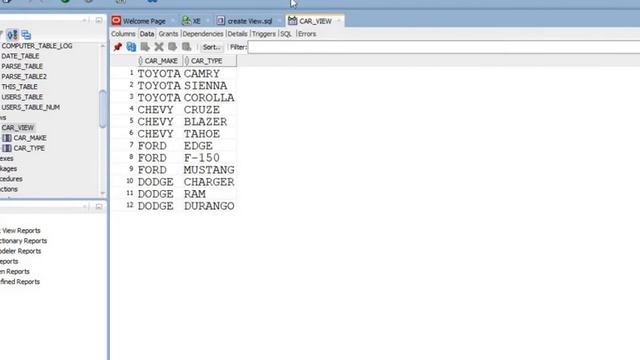The width and height of the screenshot is (640, 360).
Task: Click the BLAZER cell
Action: [x=209, y=122]
